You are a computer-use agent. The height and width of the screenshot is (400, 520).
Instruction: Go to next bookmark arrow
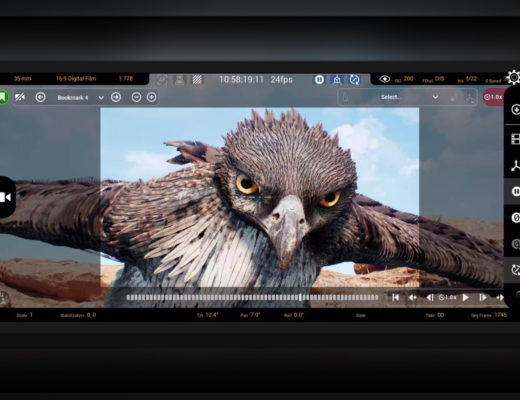116,97
